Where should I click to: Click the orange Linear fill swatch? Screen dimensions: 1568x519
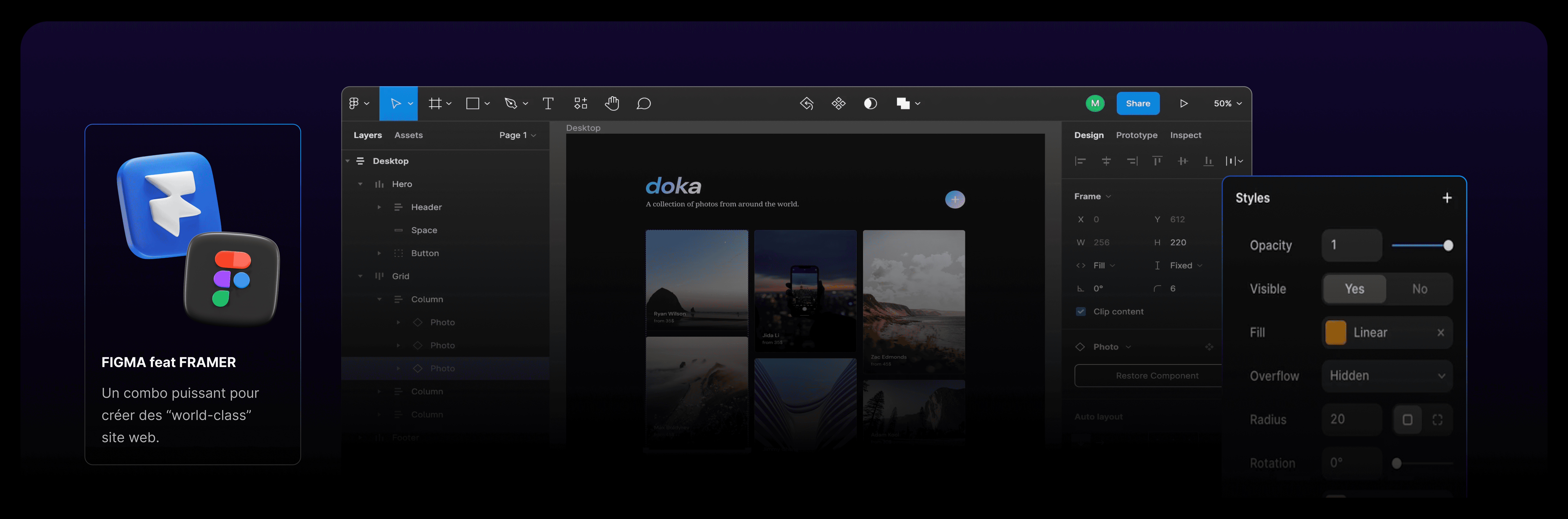click(x=1336, y=333)
